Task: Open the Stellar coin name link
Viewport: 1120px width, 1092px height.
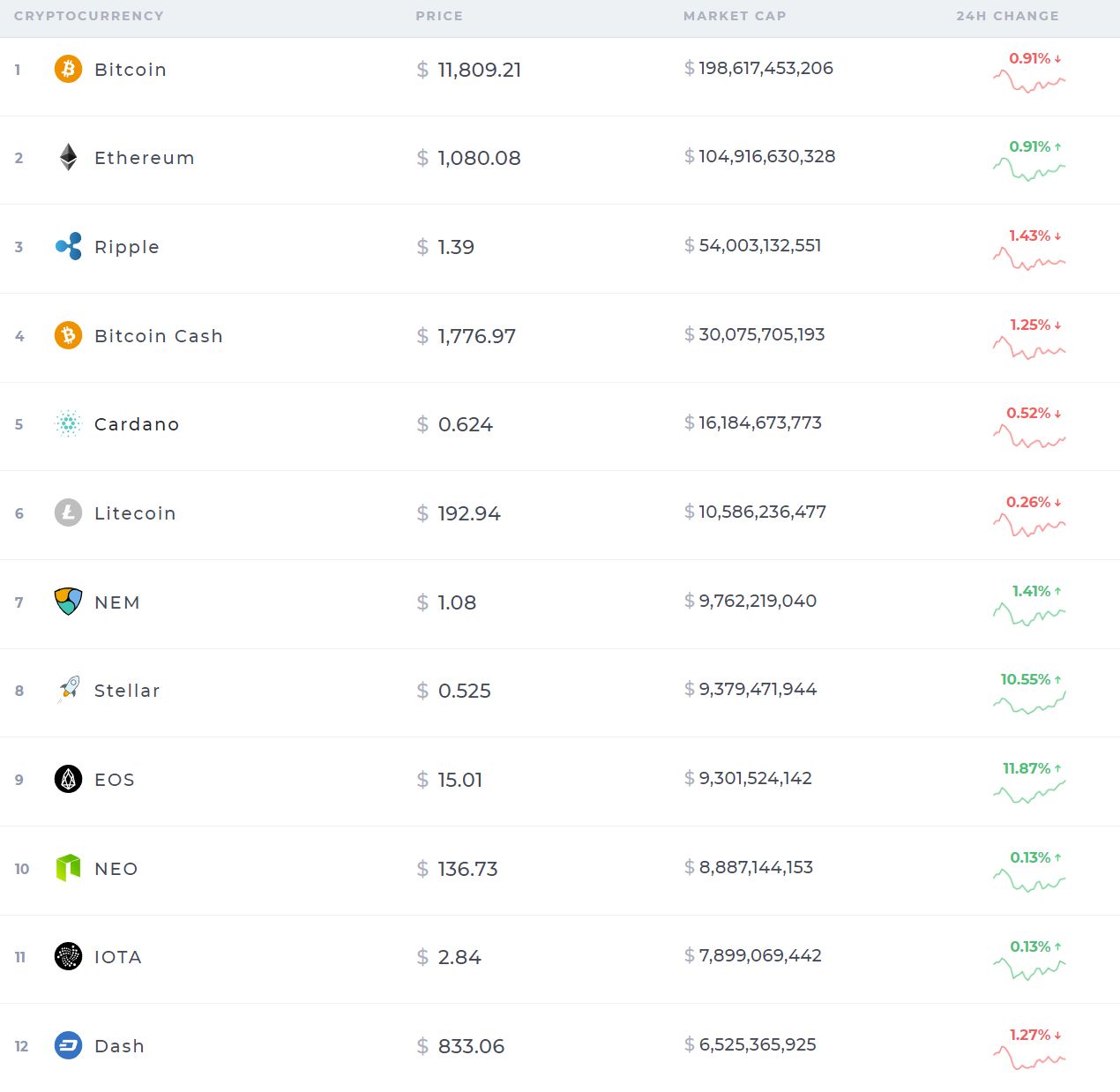Action: coord(127,691)
